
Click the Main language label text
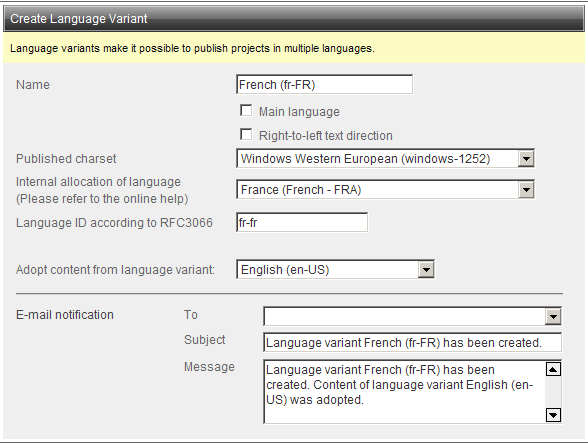299,112
